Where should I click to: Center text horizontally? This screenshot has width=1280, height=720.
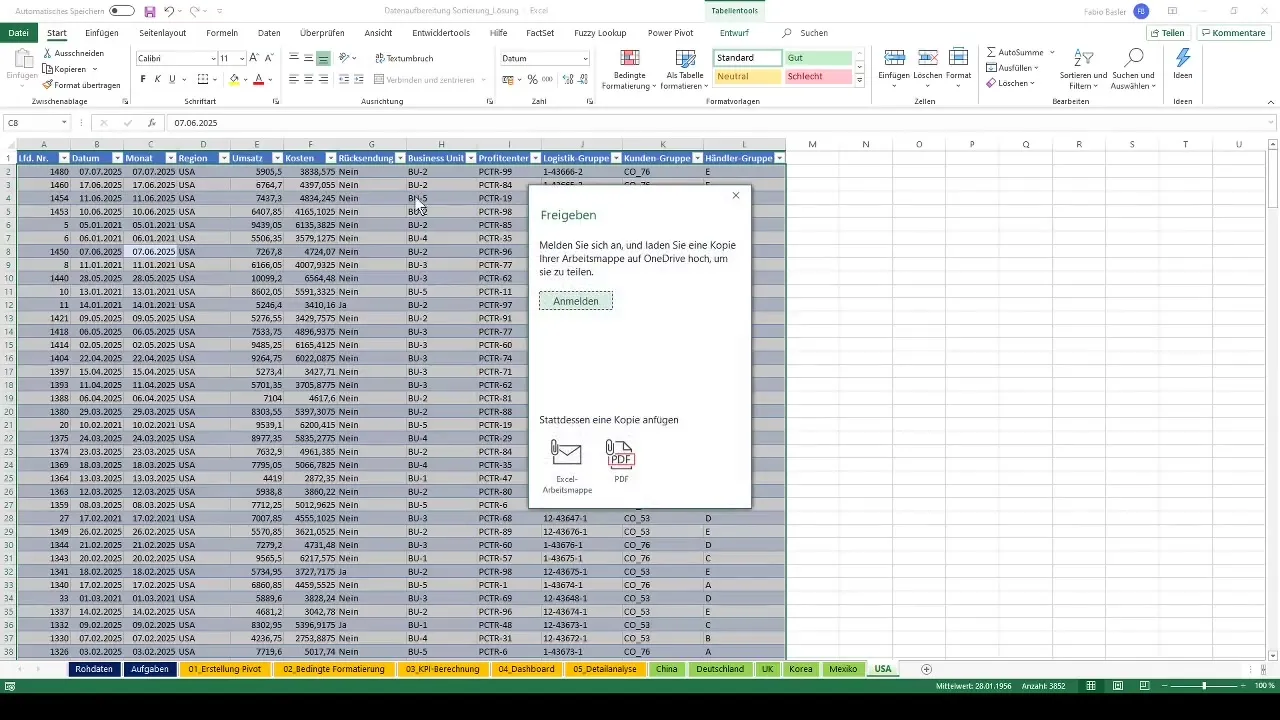tap(308, 79)
